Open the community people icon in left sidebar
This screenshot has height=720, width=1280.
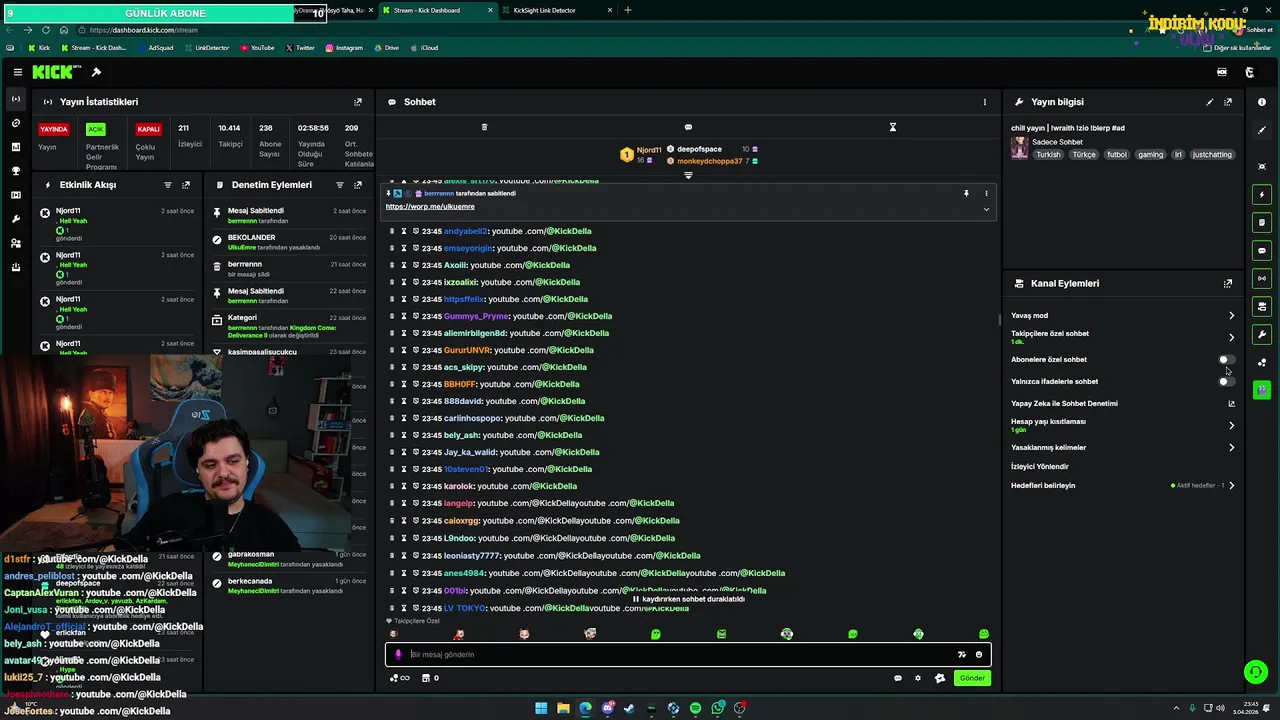point(15,243)
